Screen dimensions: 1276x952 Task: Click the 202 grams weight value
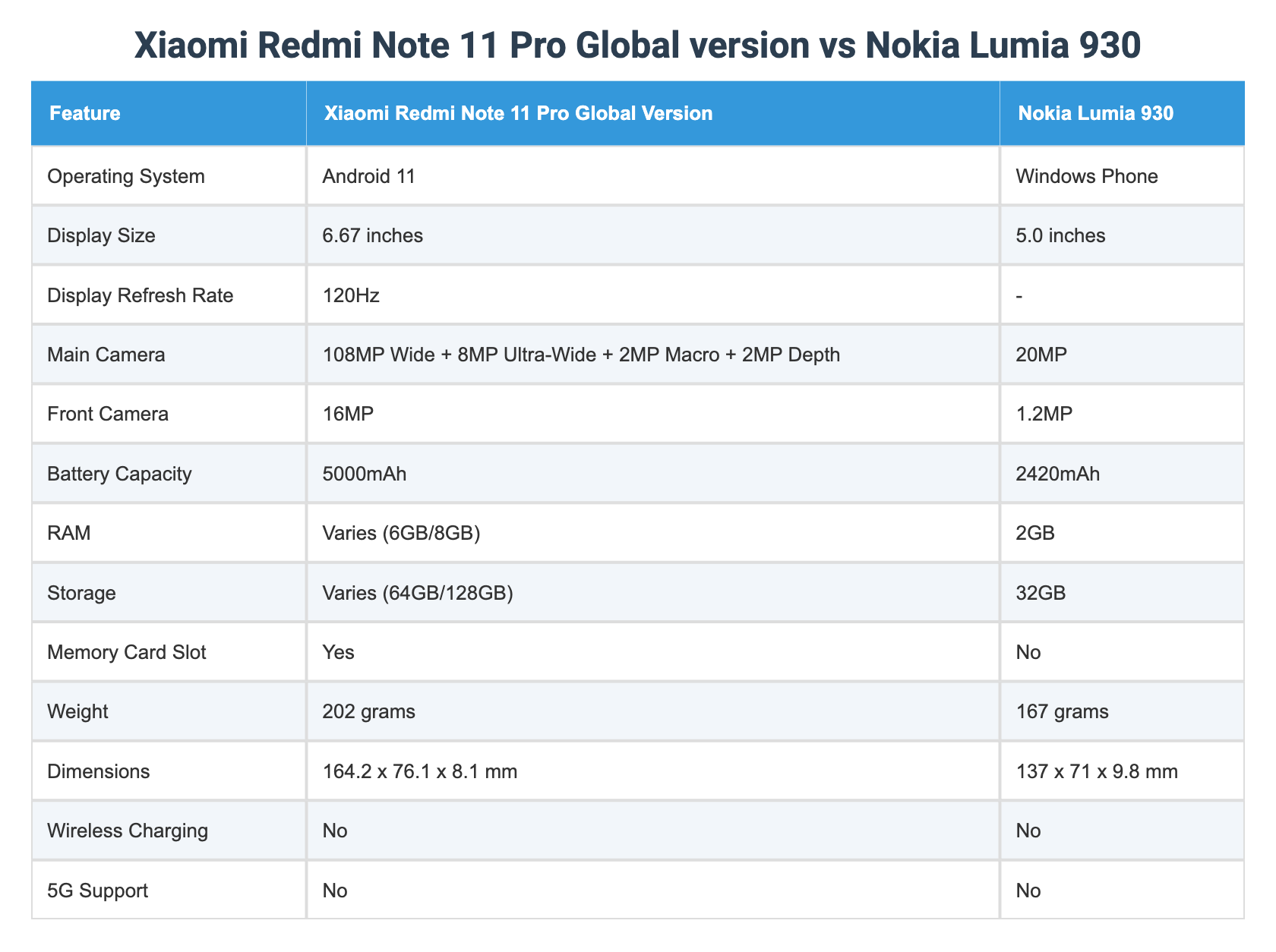tap(368, 711)
